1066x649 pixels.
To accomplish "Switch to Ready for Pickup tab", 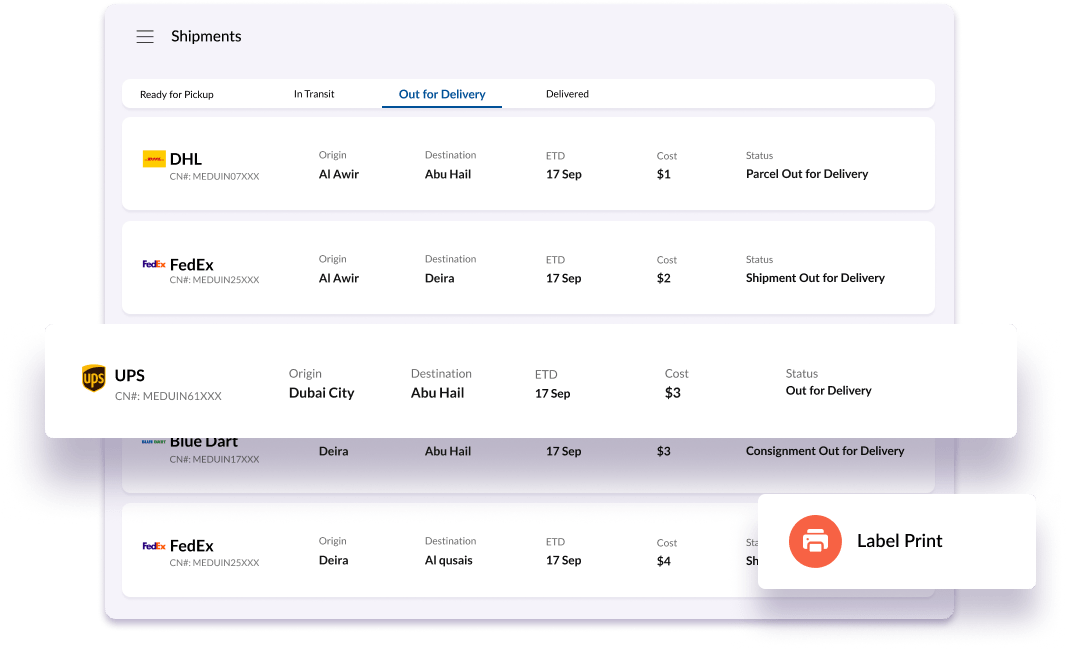I will 177,94.
